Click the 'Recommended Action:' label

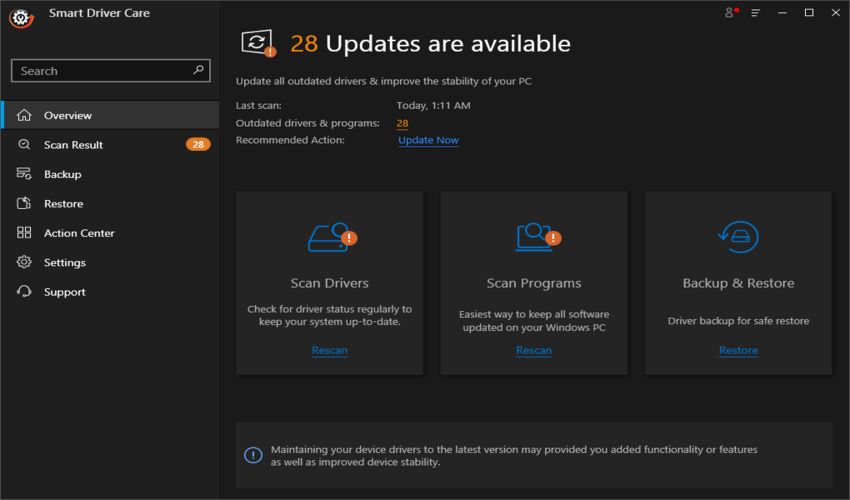click(x=290, y=140)
